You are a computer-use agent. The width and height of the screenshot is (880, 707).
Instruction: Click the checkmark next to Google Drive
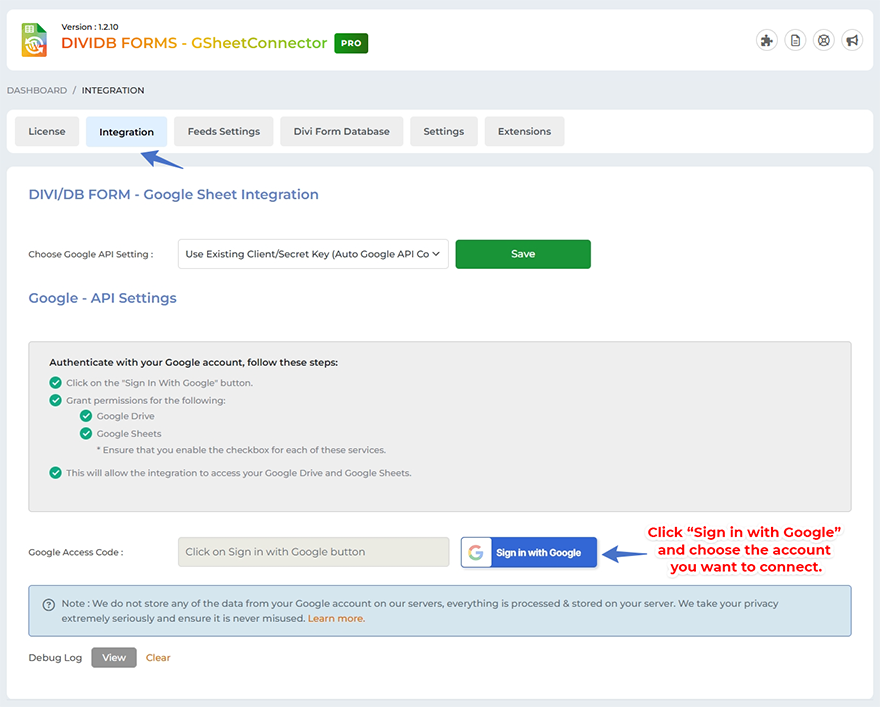tap(86, 415)
